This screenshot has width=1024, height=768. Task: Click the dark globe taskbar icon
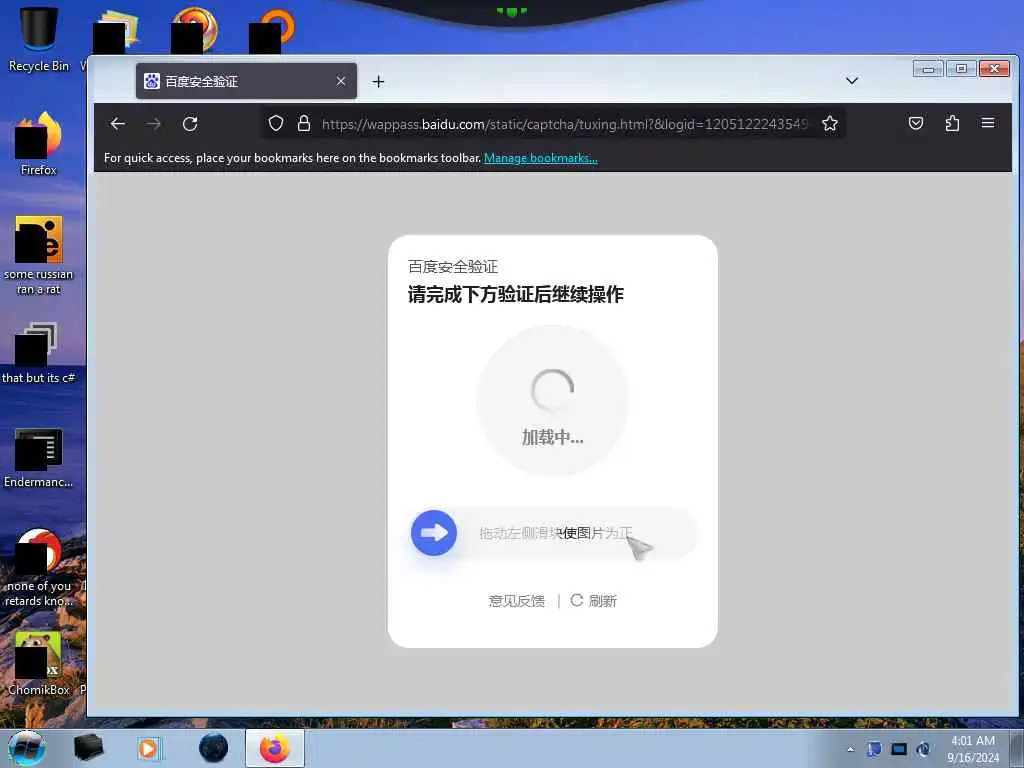click(214, 748)
